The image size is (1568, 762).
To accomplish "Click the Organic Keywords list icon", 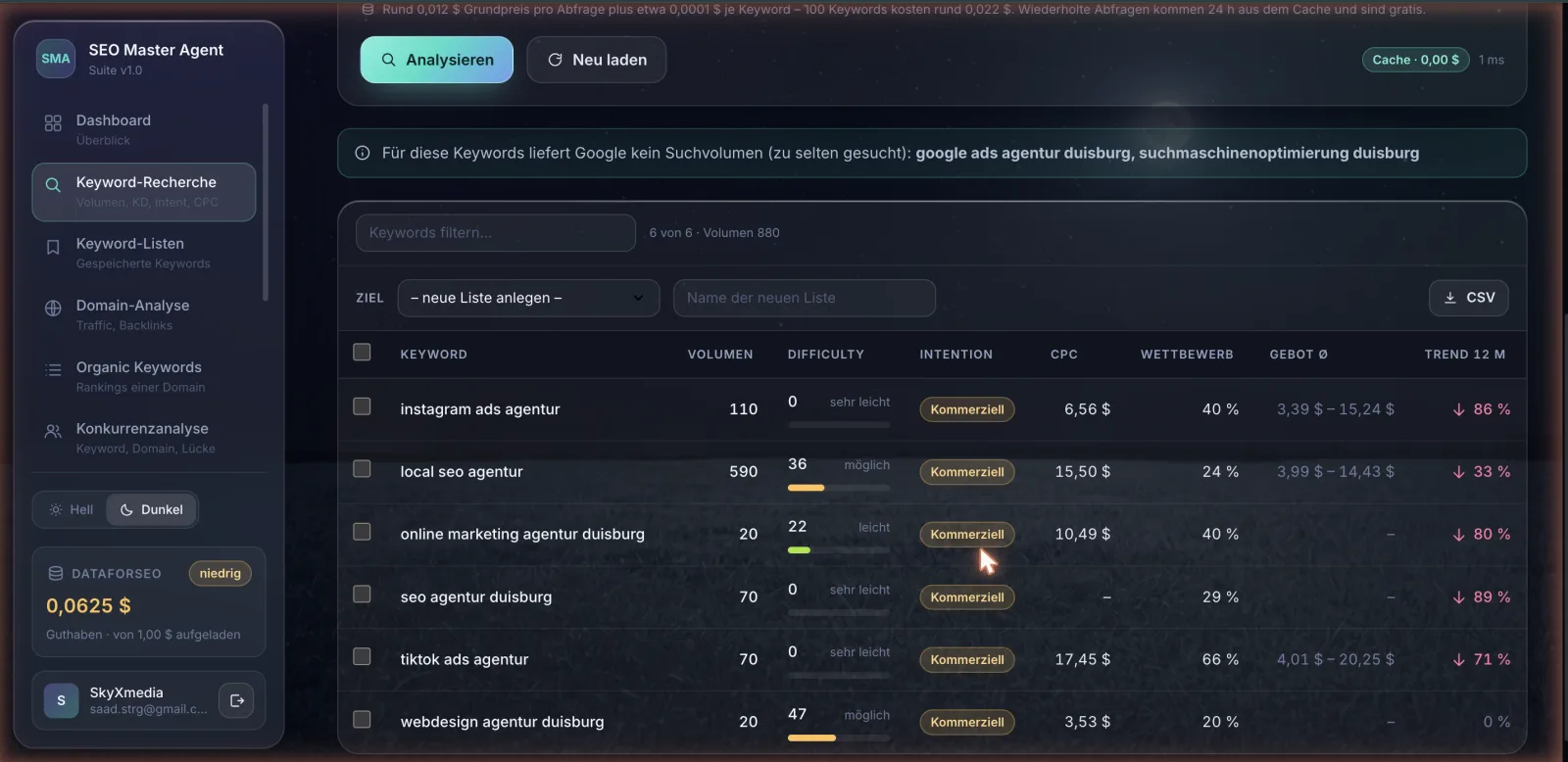I will (x=53, y=370).
